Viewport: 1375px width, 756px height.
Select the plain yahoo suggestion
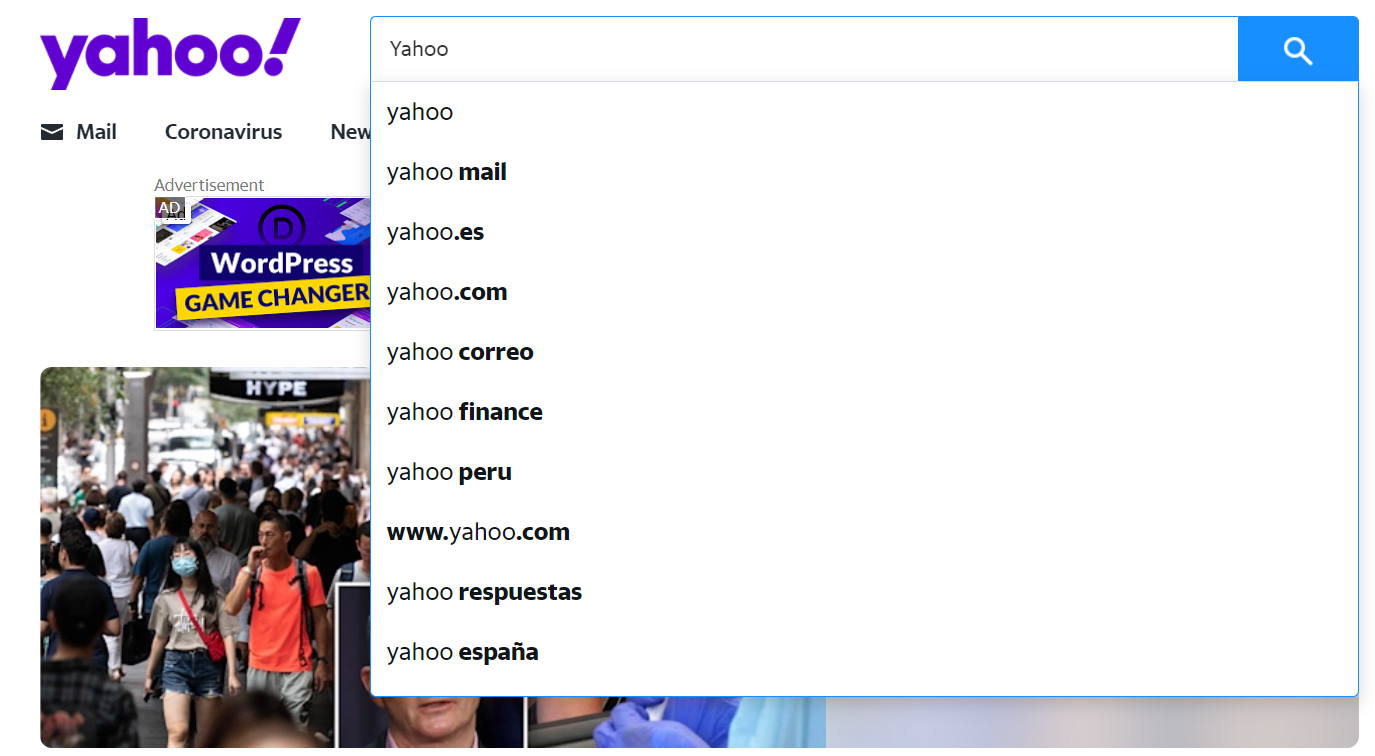pos(420,111)
